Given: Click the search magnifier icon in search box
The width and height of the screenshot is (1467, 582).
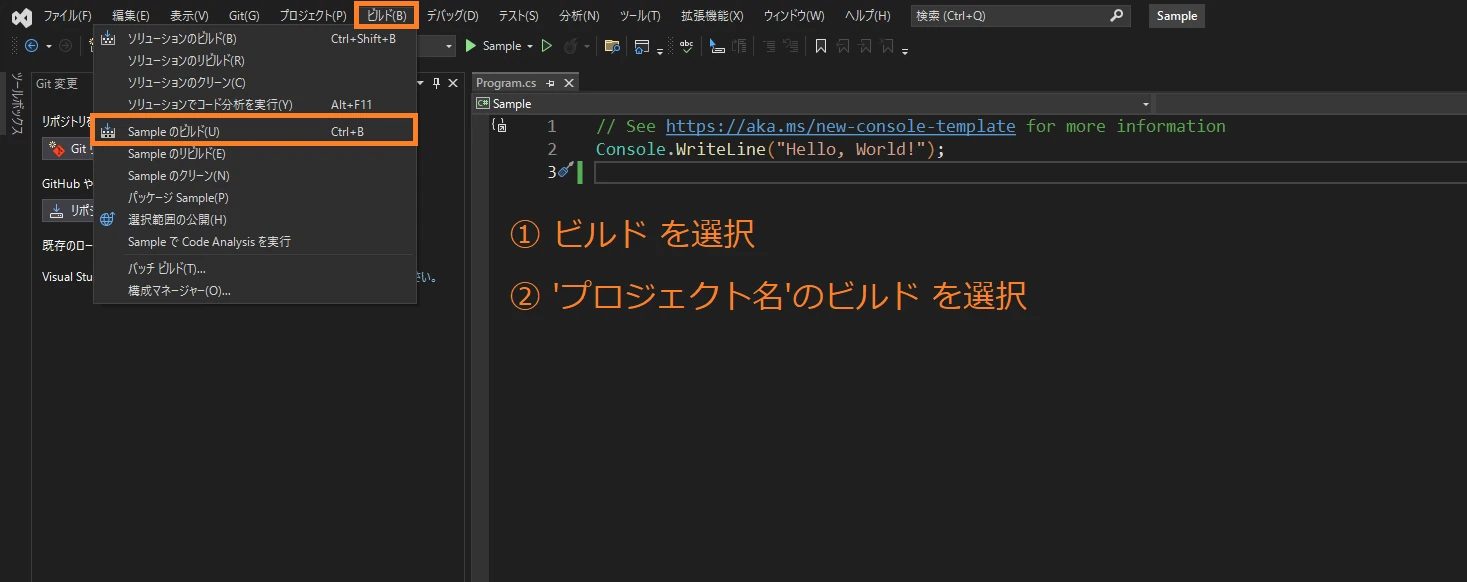Looking at the screenshot, I should pyautogui.click(x=1117, y=16).
